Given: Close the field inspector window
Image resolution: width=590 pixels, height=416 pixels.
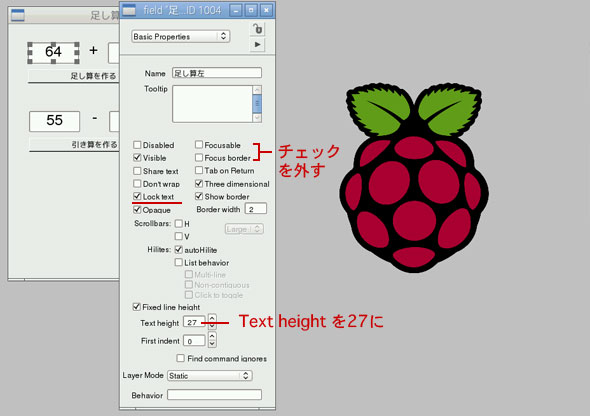Looking at the screenshot, I should pos(266,11).
